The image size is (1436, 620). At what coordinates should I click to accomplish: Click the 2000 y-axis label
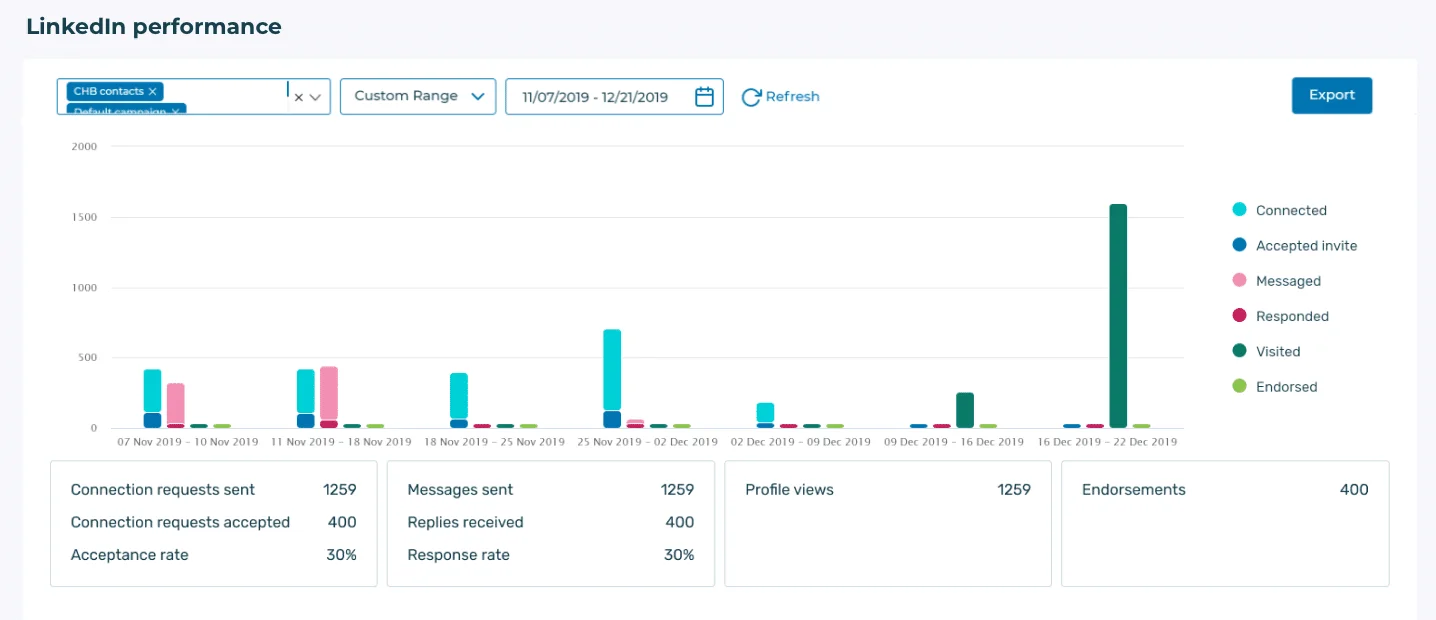click(x=84, y=147)
